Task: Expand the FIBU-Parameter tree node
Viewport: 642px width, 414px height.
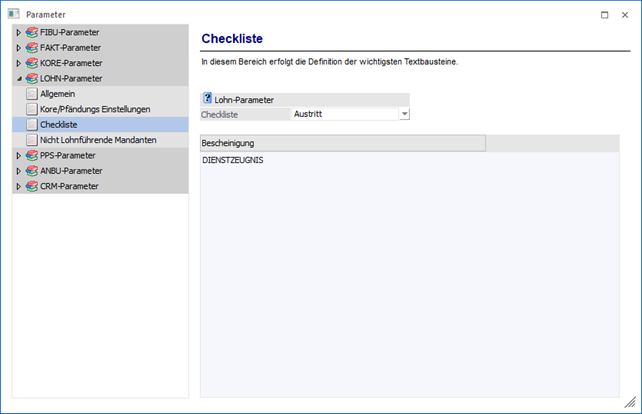Action: point(18,33)
